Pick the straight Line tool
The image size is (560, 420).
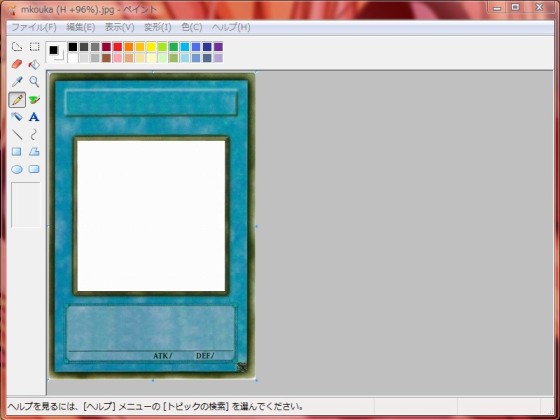[x=17, y=134]
